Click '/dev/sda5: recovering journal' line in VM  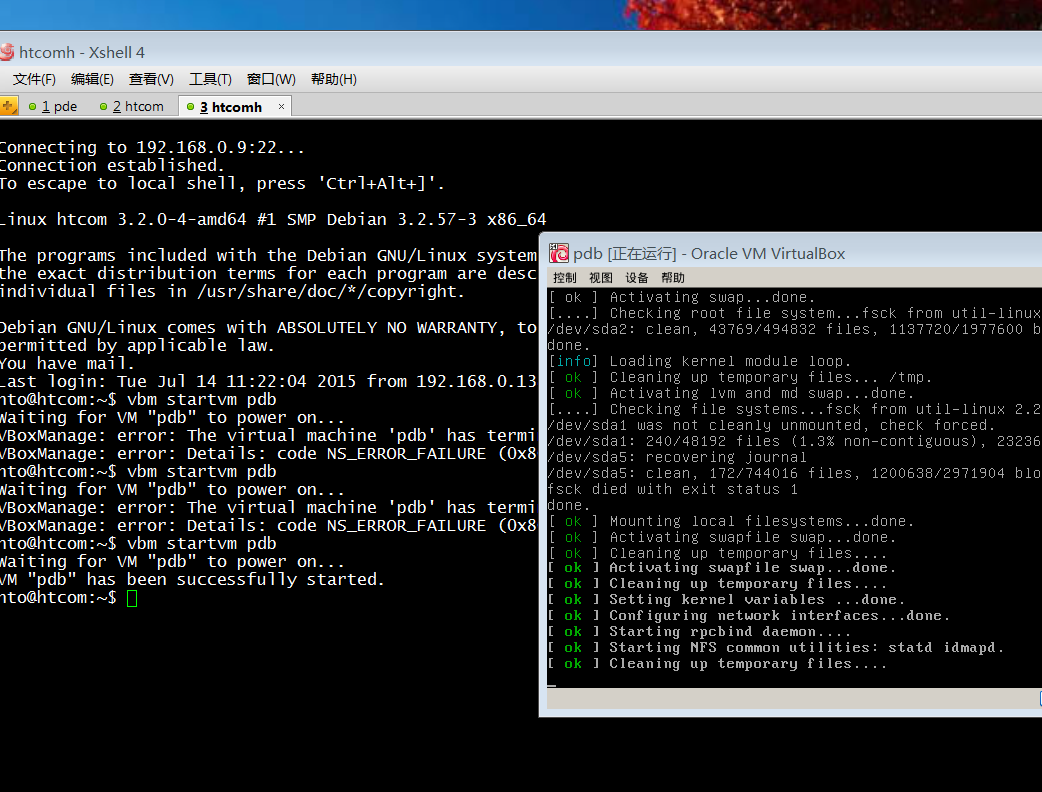pyautogui.click(x=677, y=457)
